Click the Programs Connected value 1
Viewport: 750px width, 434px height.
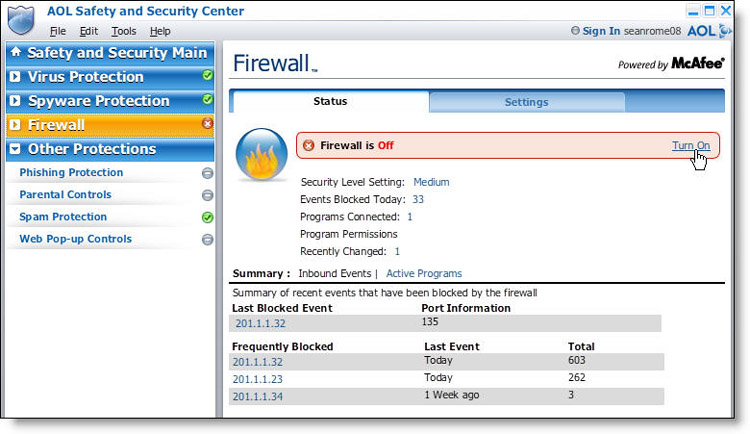click(x=410, y=217)
